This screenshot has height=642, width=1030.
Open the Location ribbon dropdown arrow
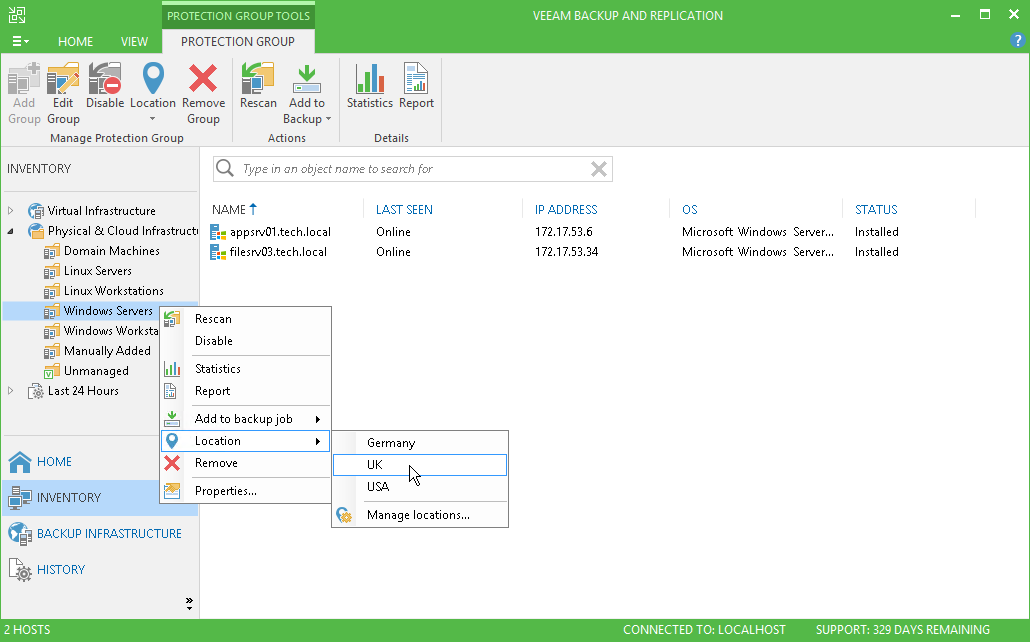[x=152, y=119]
